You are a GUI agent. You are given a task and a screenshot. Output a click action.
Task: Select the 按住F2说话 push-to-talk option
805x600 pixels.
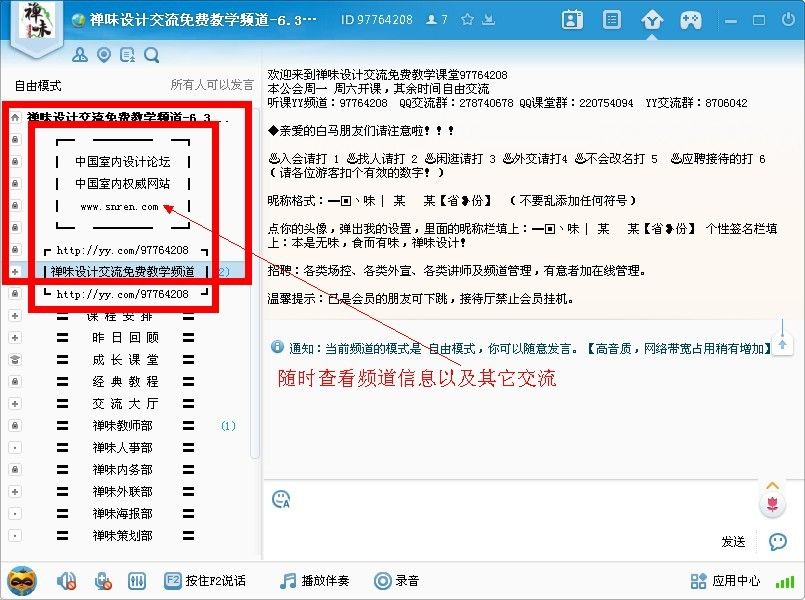(205, 580)
